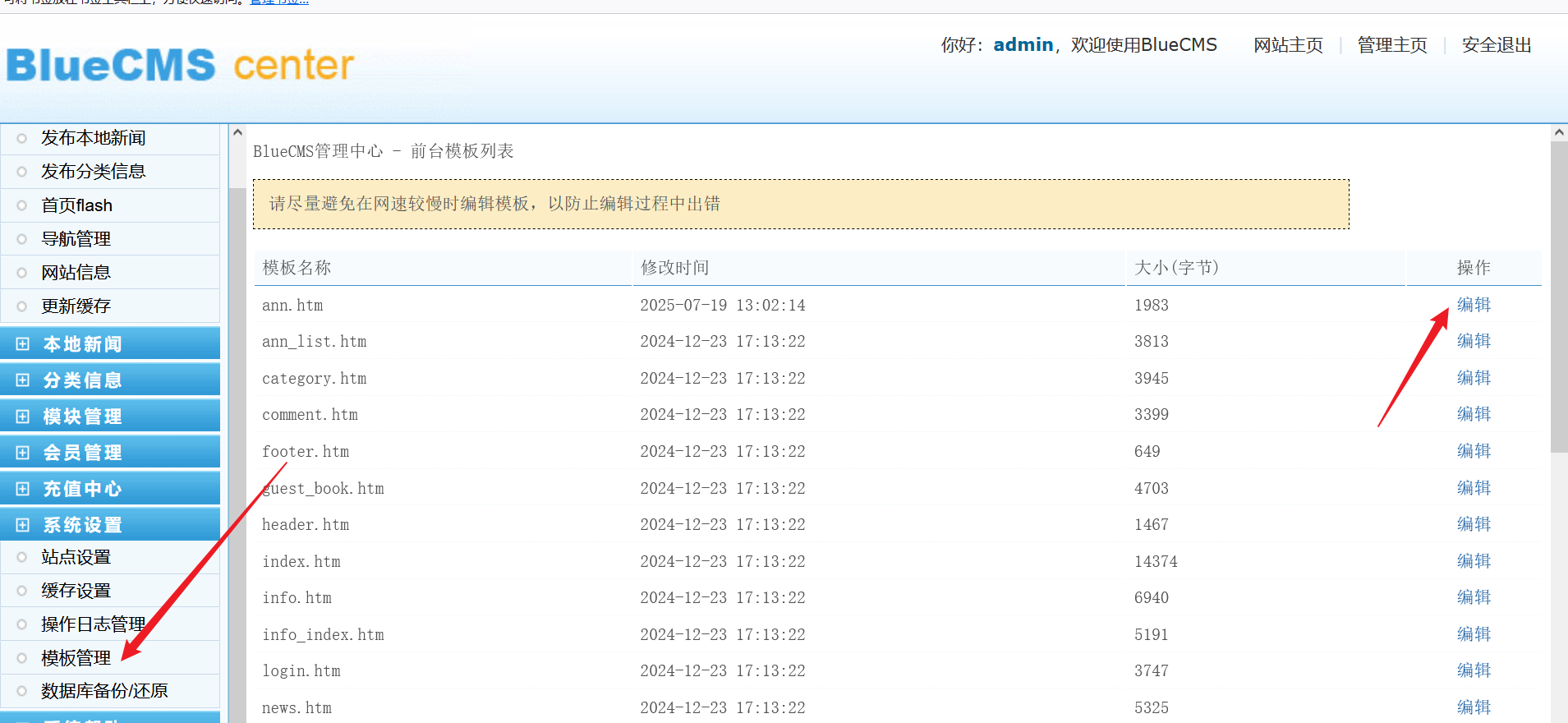
Task: Open the 模块管理 menu header
Action: click(110, 416)
